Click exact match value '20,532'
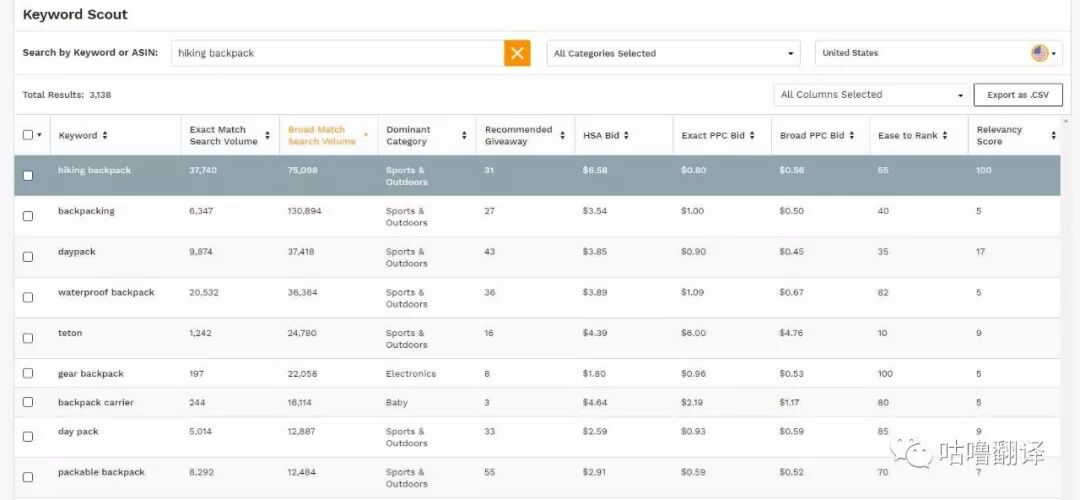1080x500 pixels. [x=204, y=292]
